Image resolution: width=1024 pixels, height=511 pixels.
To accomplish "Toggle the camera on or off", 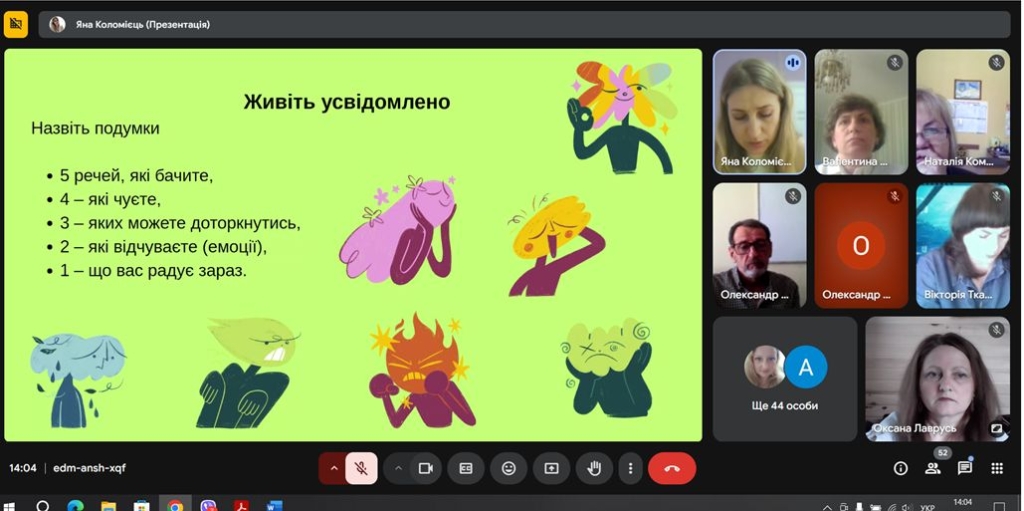I will [x=425, y=468].
